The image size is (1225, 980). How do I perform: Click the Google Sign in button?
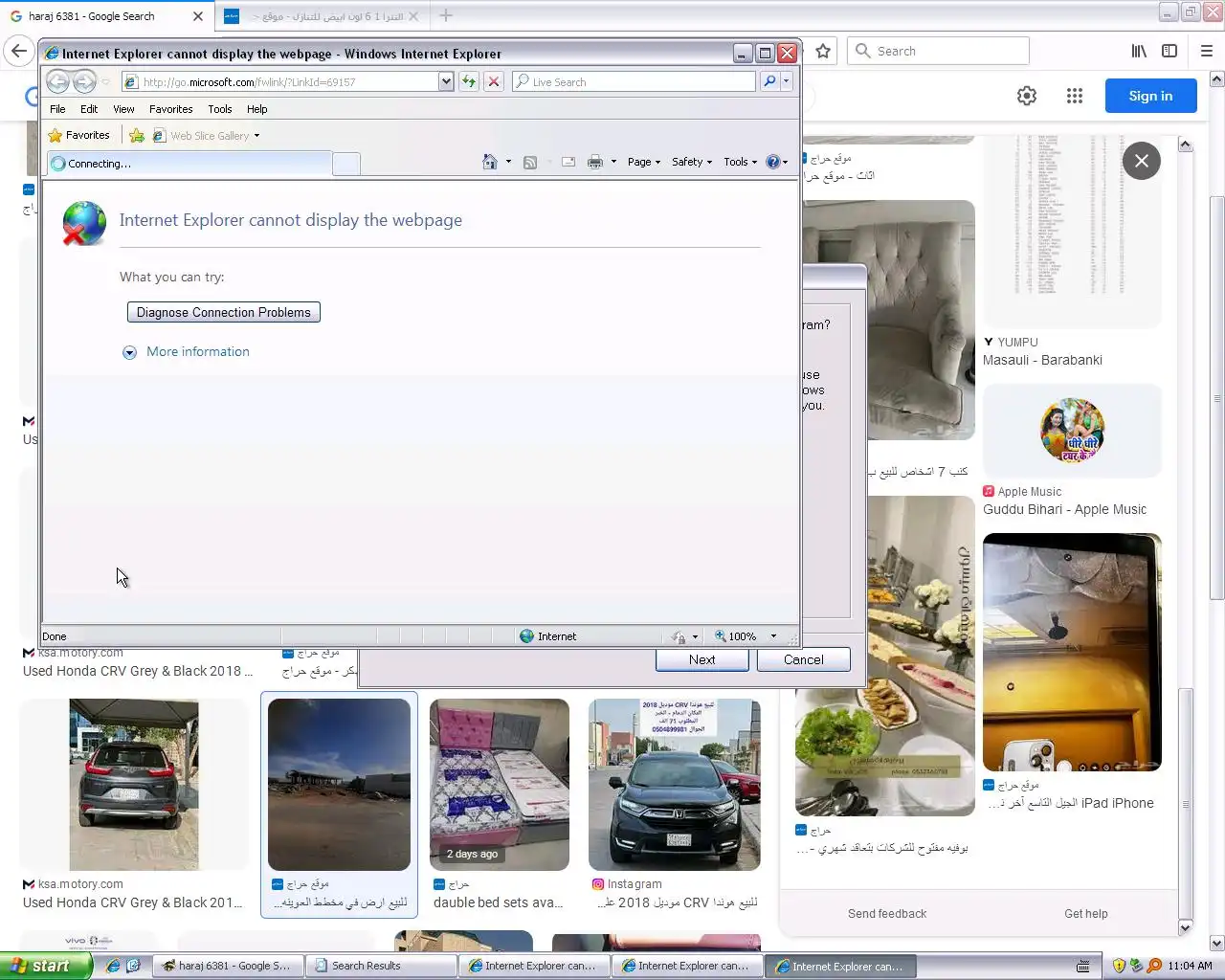pos(1150,96)
